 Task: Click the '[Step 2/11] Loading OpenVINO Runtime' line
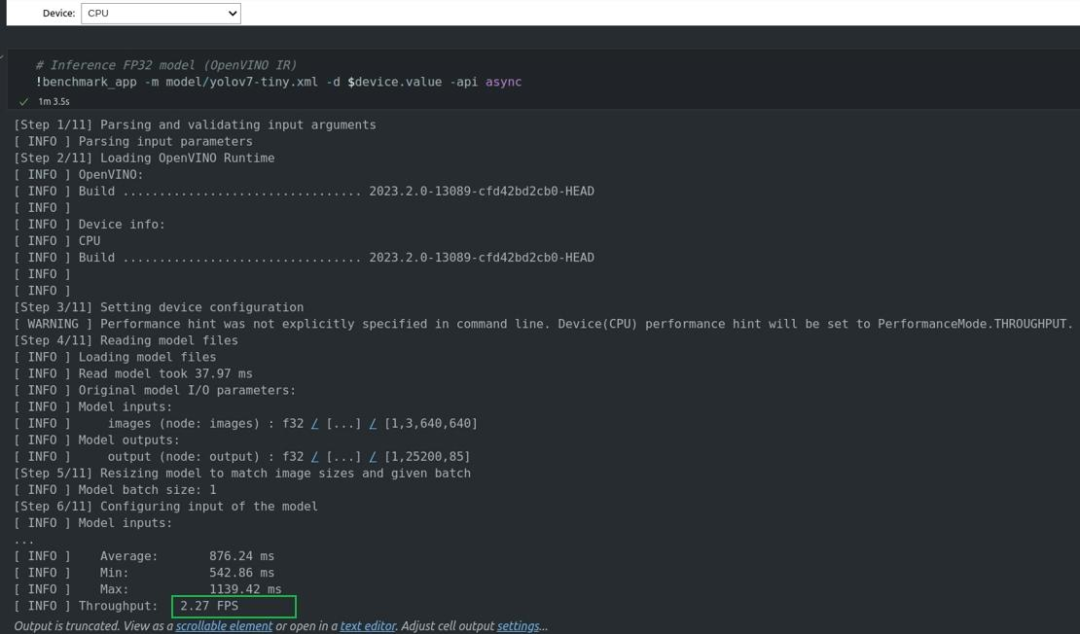144,158
